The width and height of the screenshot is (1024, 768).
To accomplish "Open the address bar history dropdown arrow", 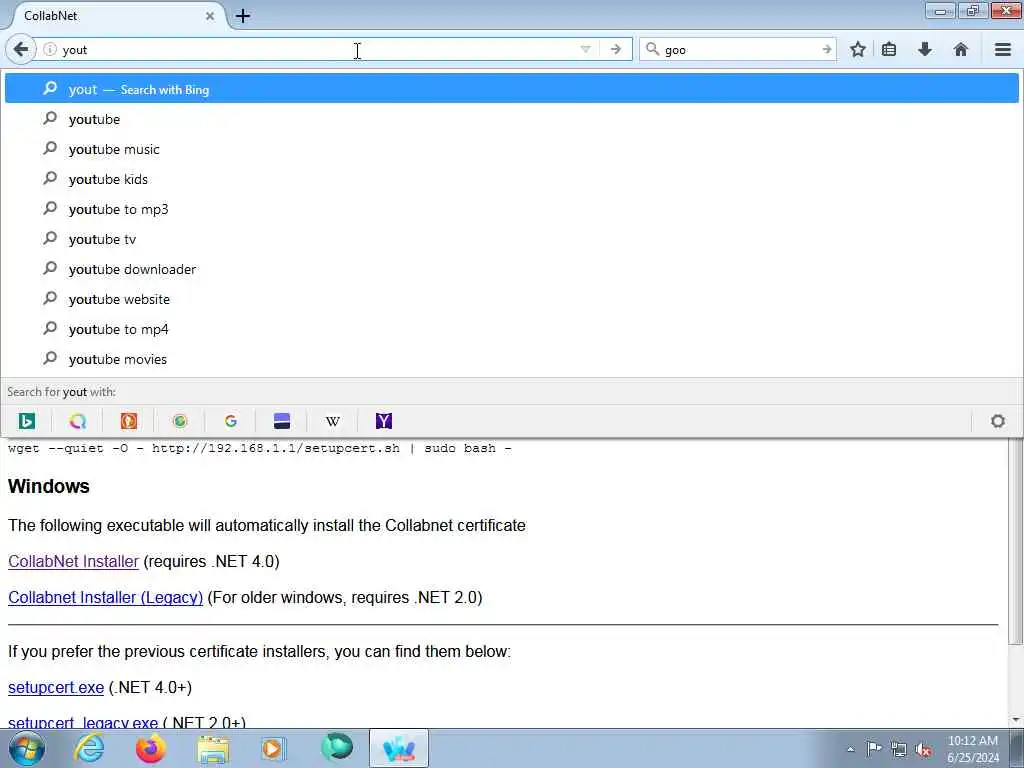I will [x=585, y=50].
